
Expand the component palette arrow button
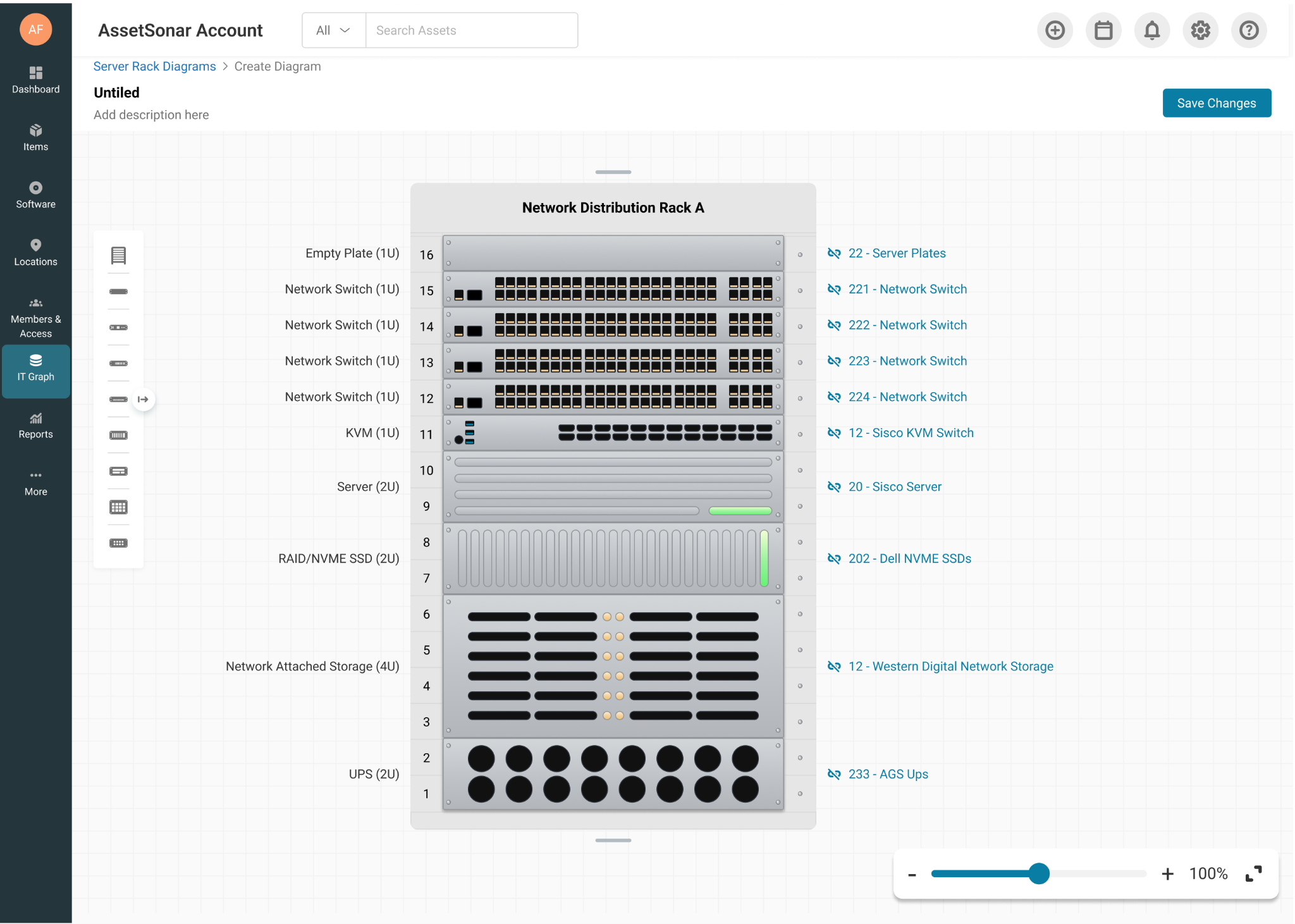144,399
